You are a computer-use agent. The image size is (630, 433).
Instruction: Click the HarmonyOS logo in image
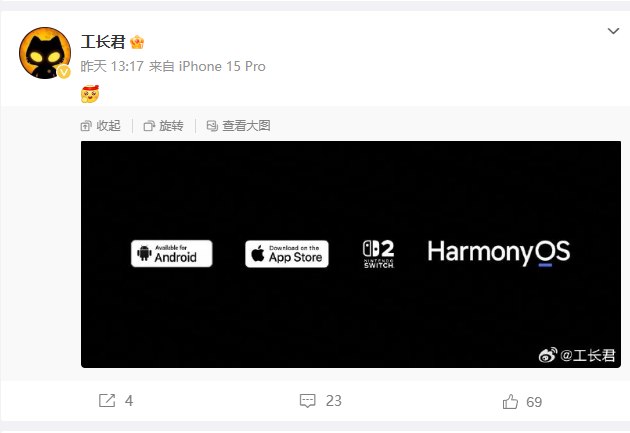point(499,252)
